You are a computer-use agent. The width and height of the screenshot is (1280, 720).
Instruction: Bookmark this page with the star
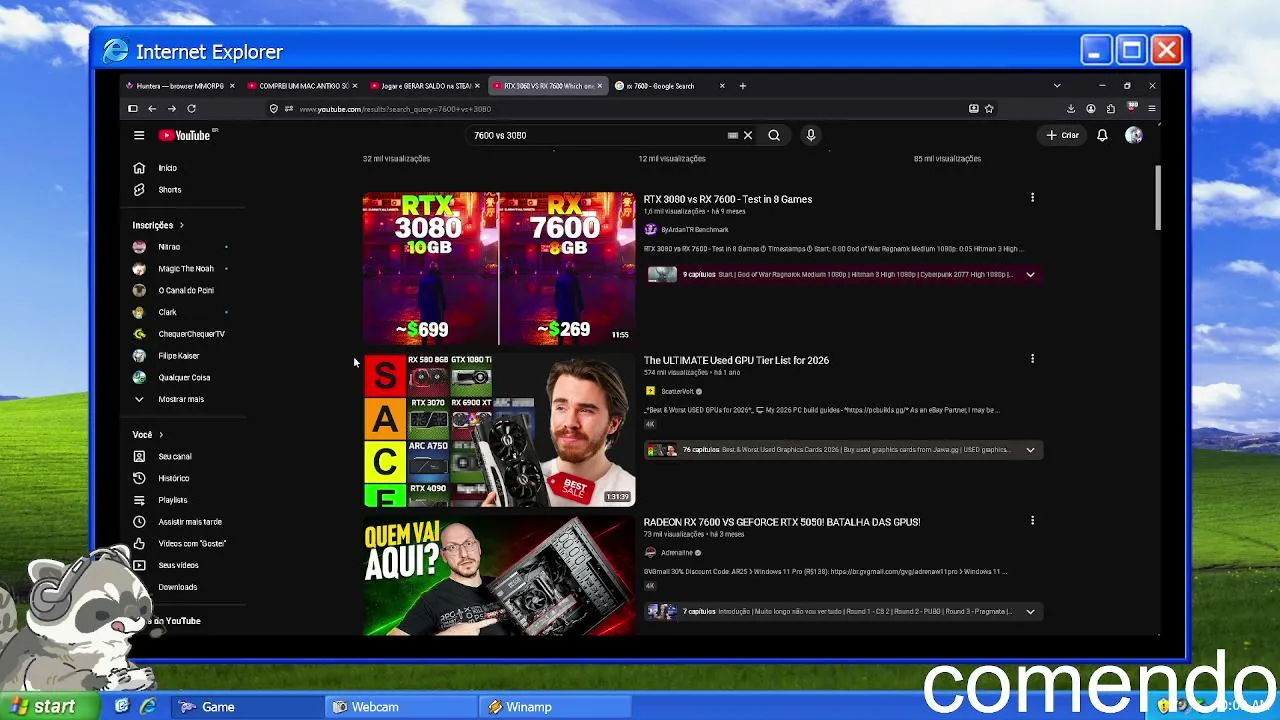coord(989,108)
